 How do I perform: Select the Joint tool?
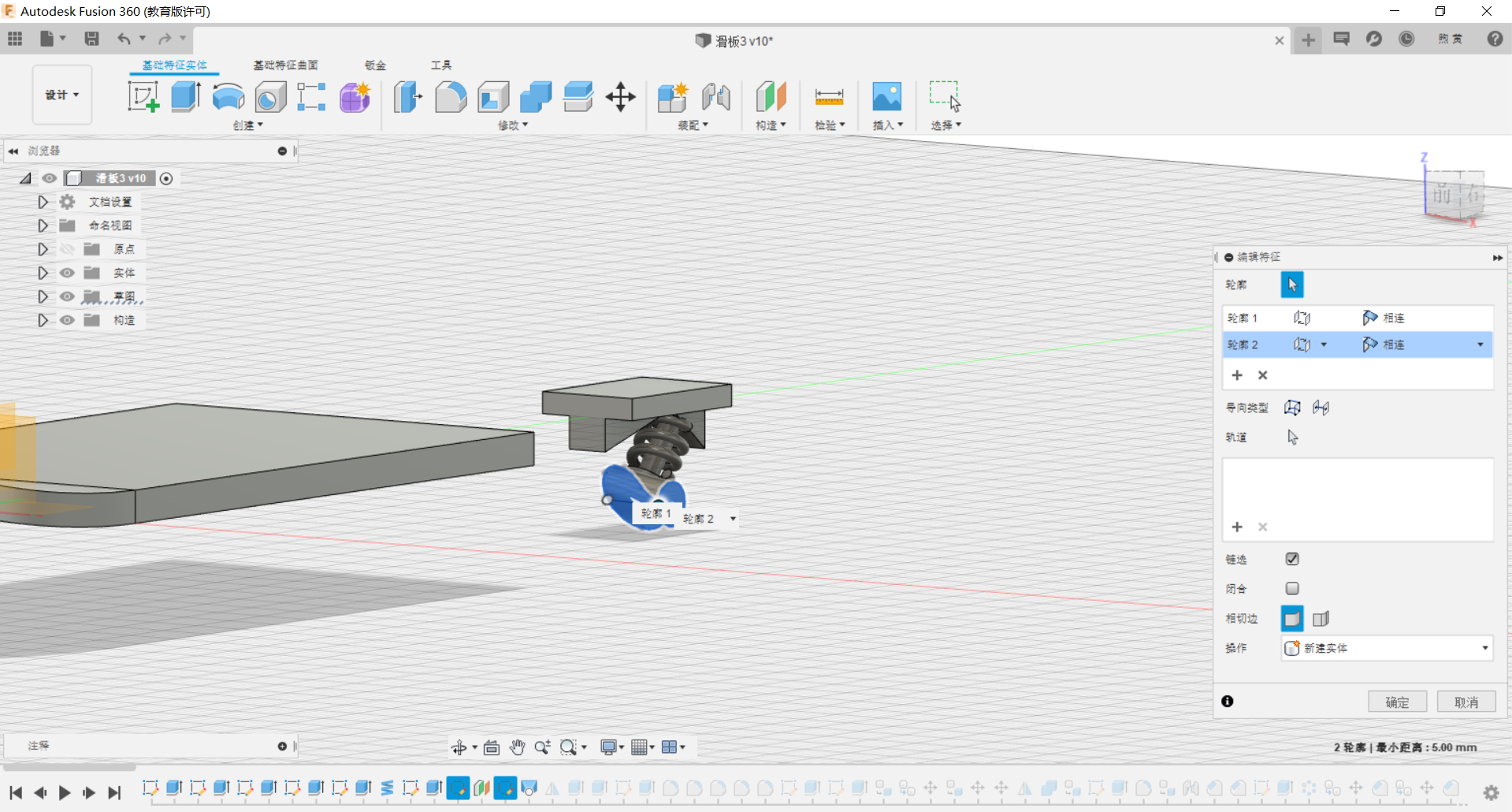point(715,97)
